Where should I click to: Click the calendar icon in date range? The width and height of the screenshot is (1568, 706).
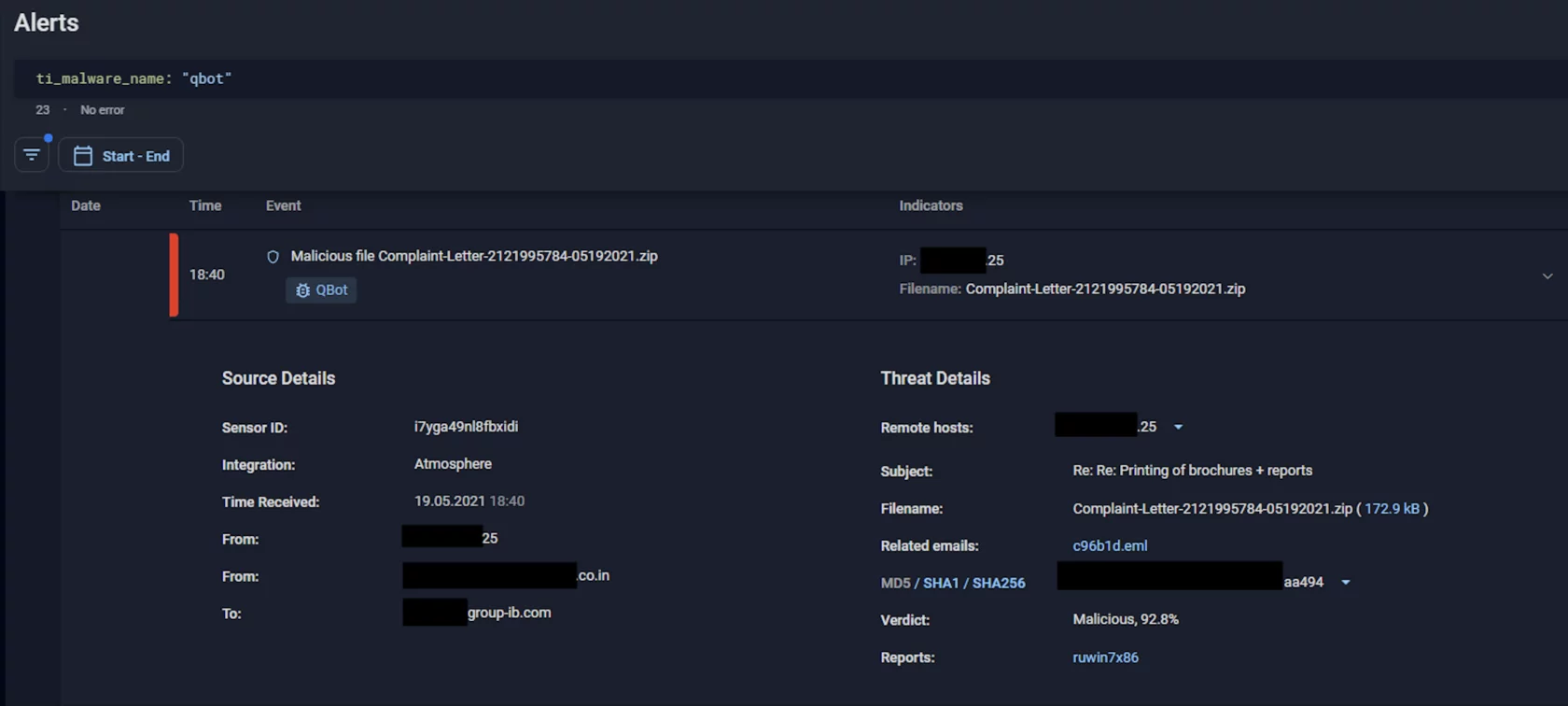tap(83, 156)
